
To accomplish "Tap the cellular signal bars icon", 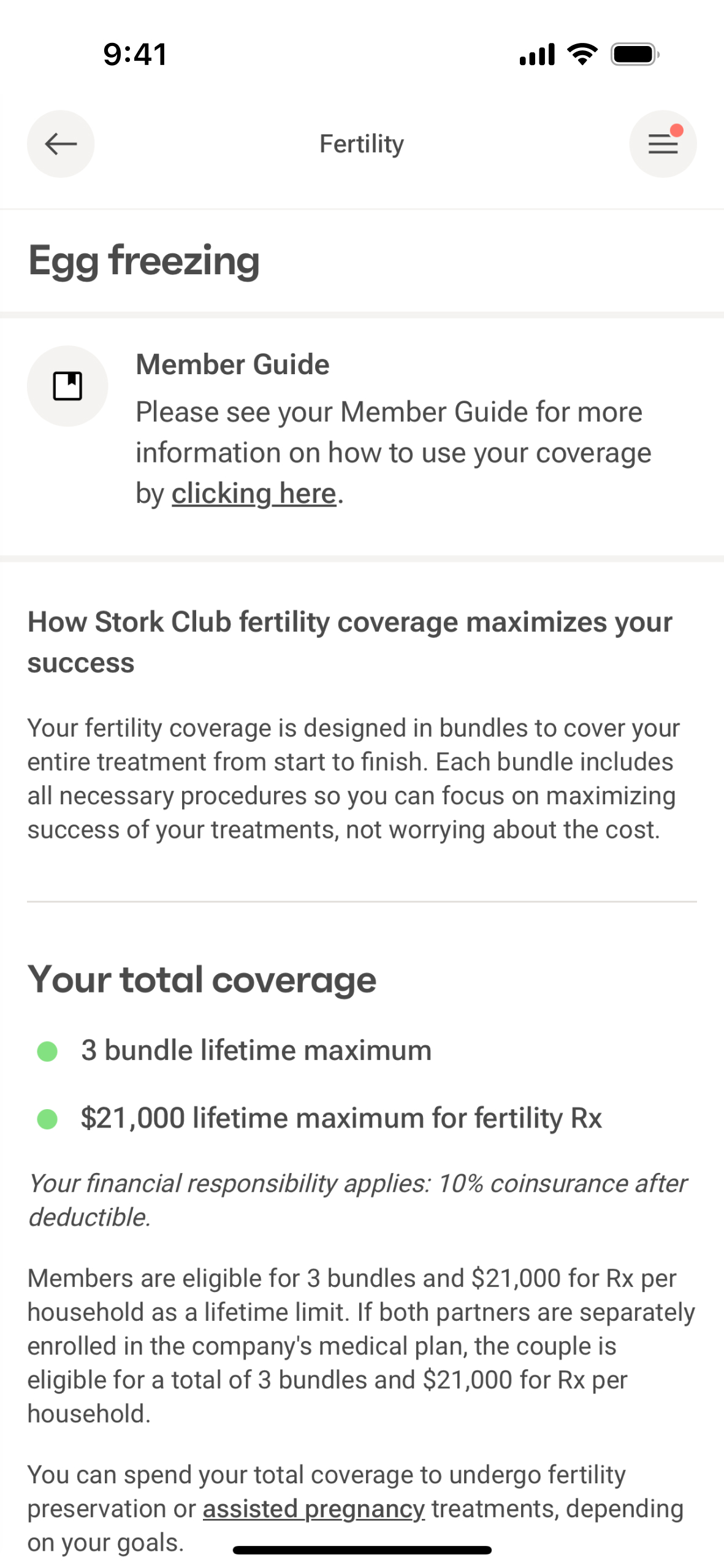I will click(x=537, y=55).
